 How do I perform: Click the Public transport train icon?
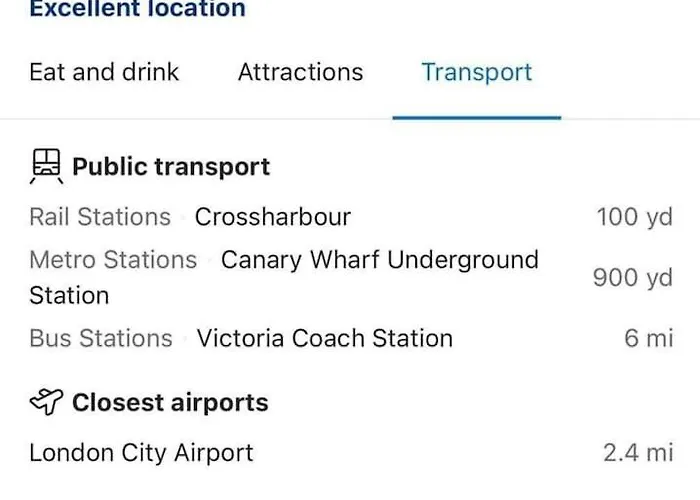(x=46, y=166)
